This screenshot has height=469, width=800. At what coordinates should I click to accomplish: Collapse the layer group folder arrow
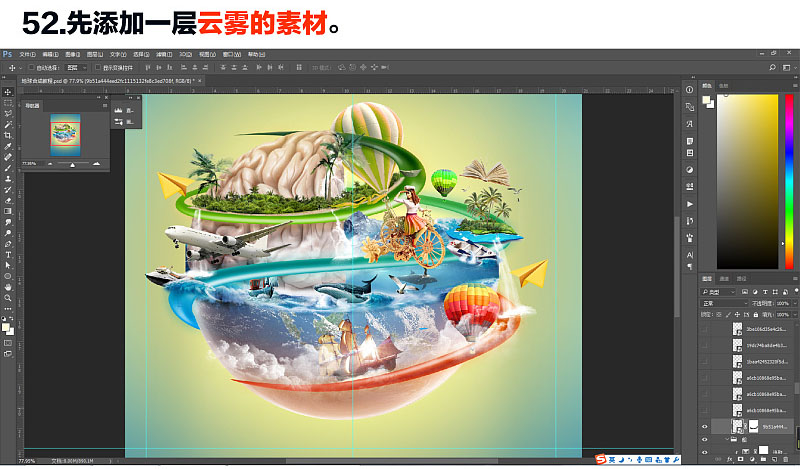[727, 439]
